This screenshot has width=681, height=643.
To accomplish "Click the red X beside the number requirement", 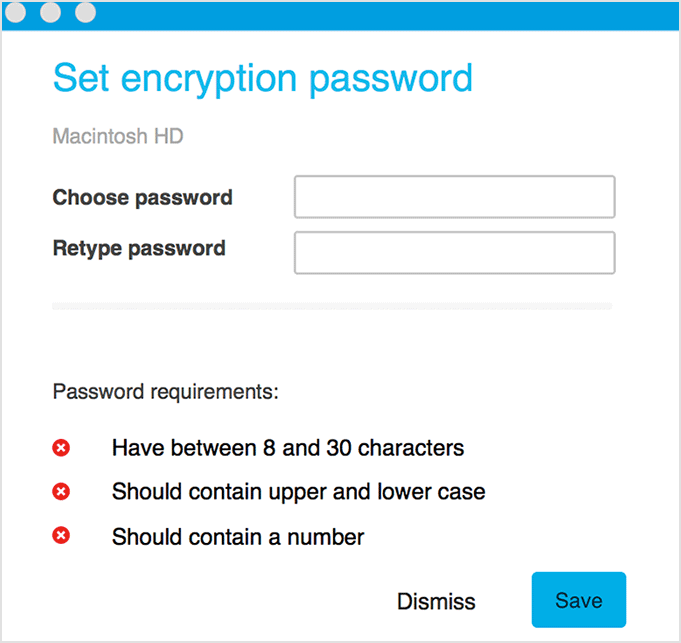I will (x=61, y=537).
